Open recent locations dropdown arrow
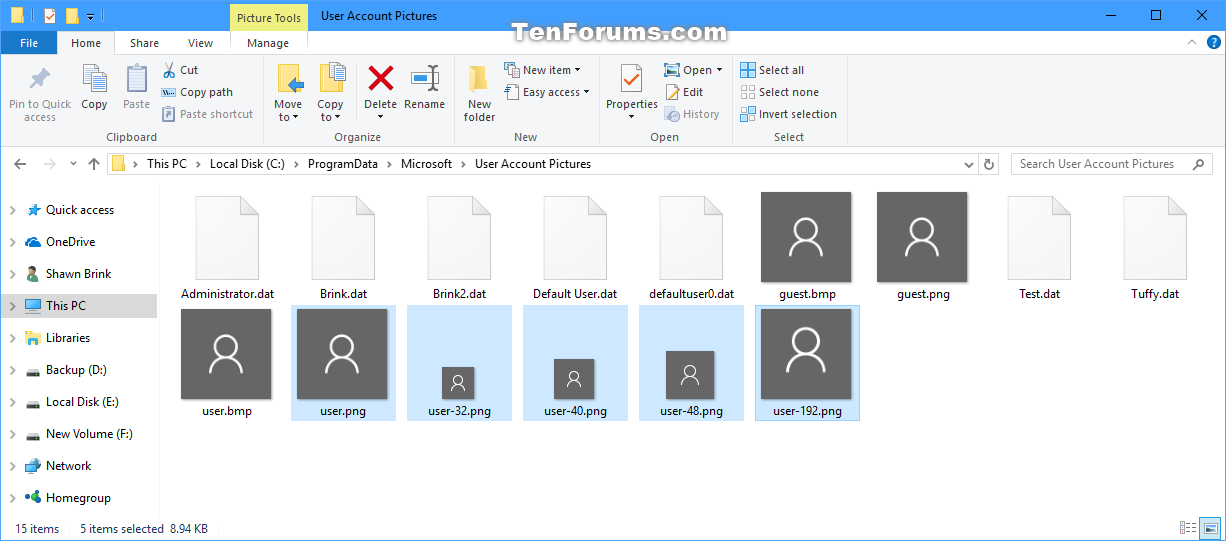Image resolution: width=1226 pixels, height=541 pixels. coord(73,164)
